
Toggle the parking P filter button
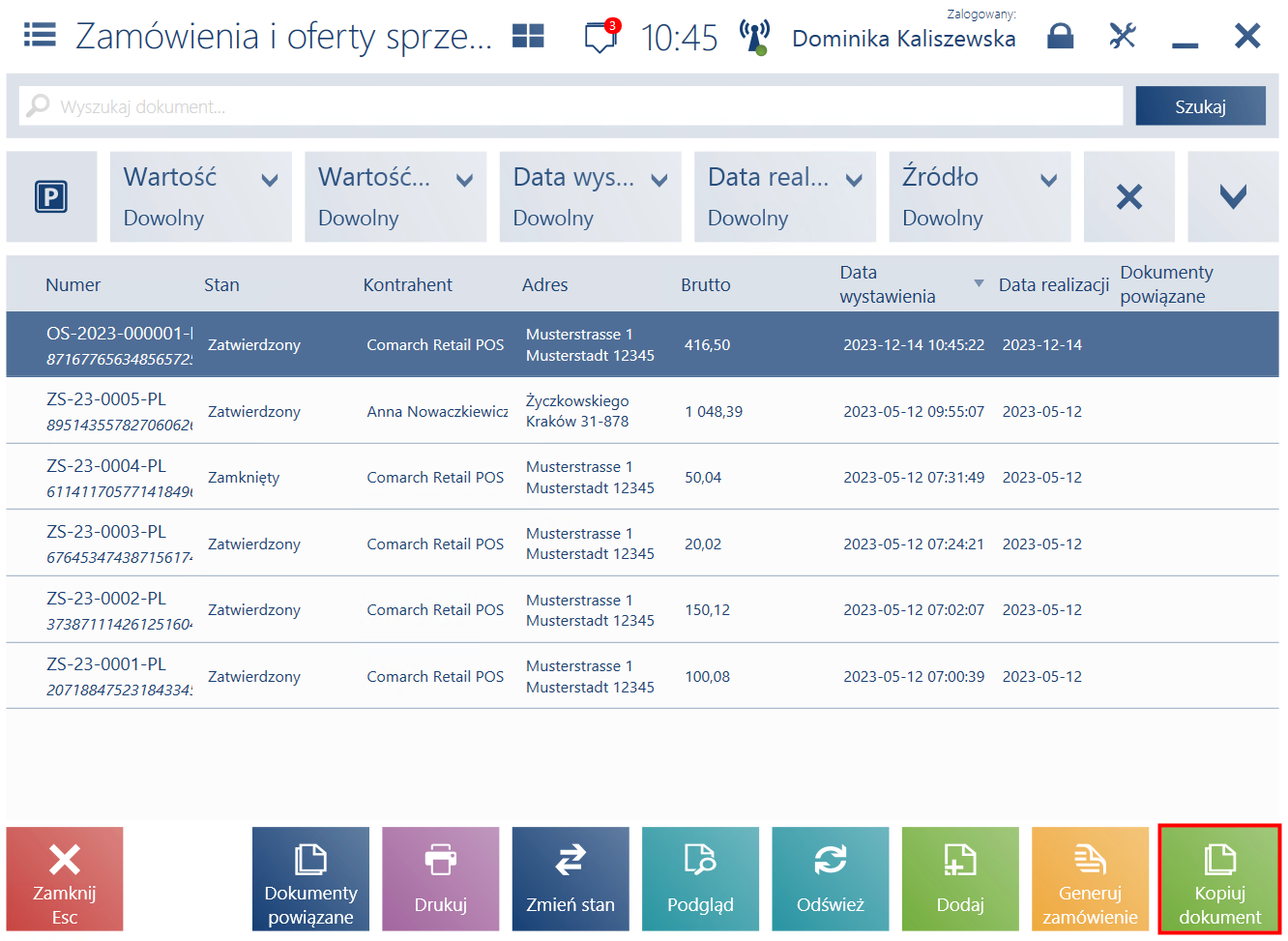click(51, 196)
